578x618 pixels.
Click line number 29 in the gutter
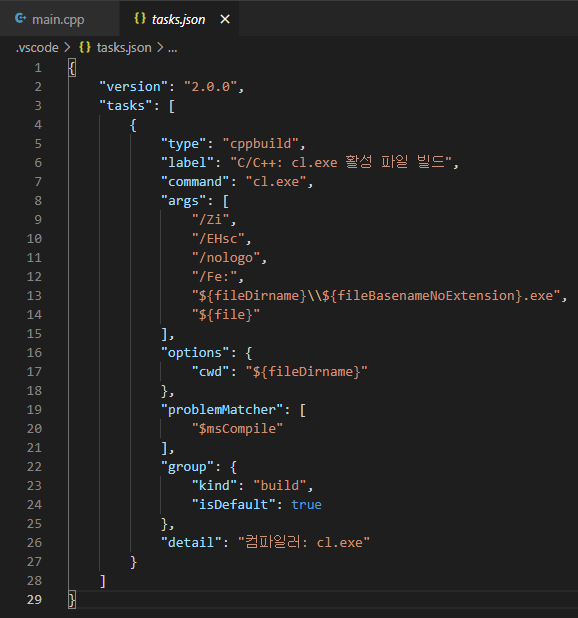click(34, 599)
